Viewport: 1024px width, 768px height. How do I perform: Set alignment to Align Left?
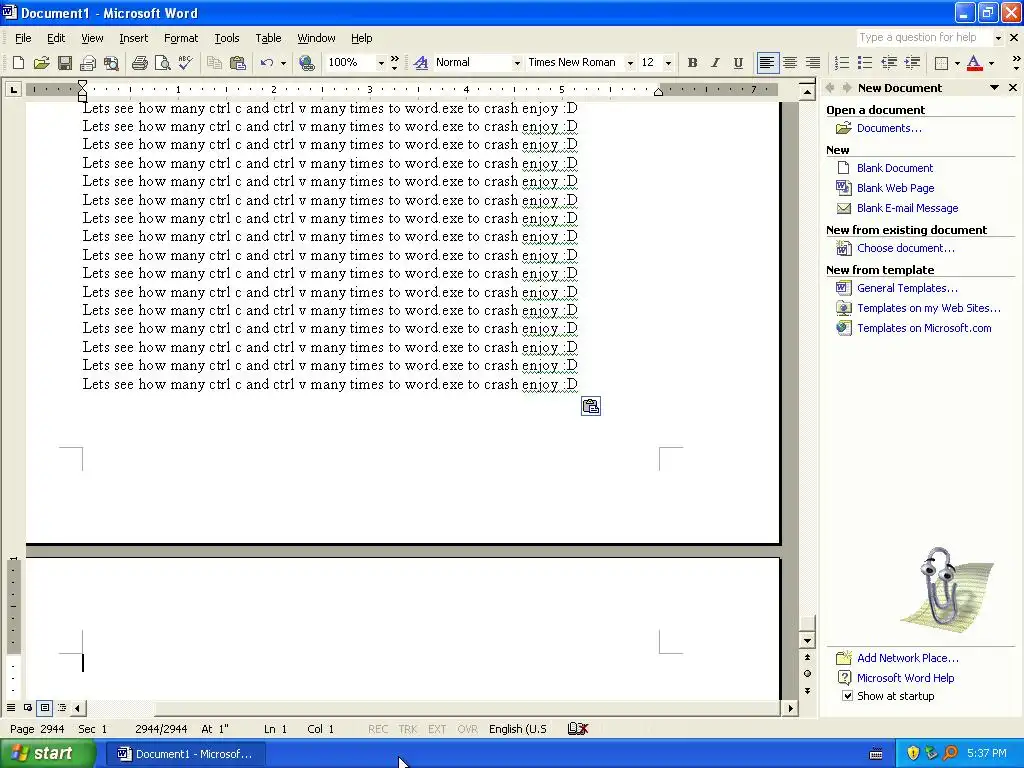click(x=767, y=63)
